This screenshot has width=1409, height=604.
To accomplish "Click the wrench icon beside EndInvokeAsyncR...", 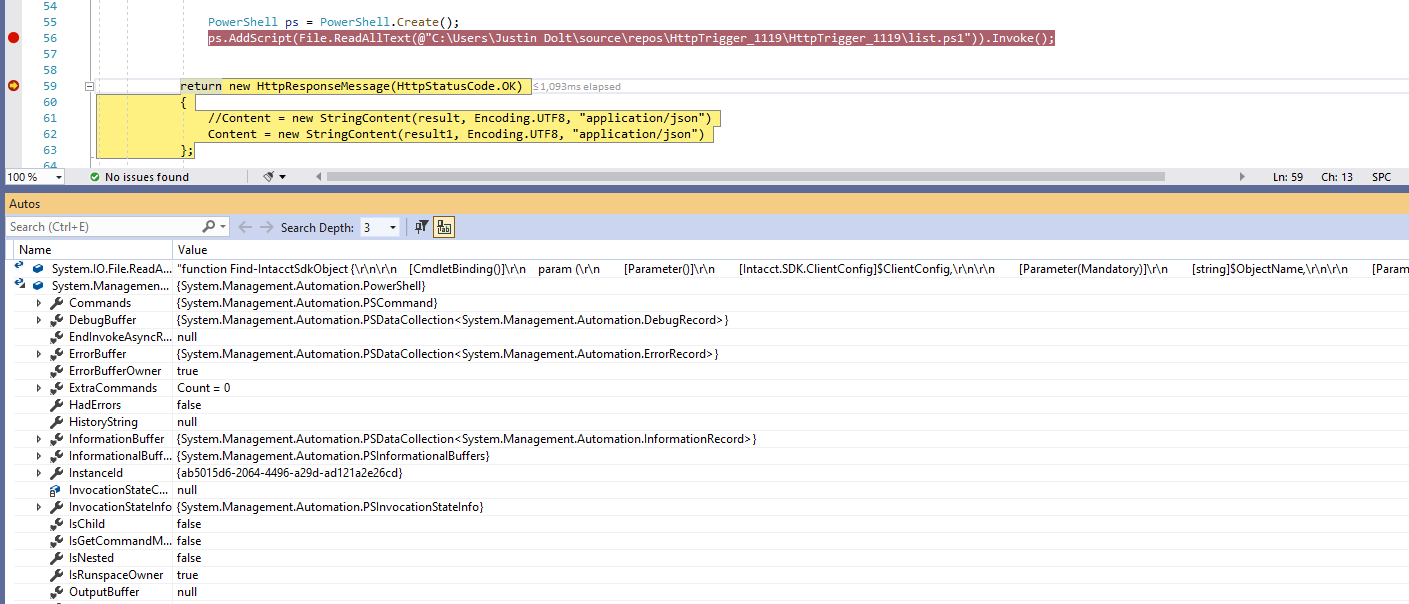I will click(x=56, y=337).
